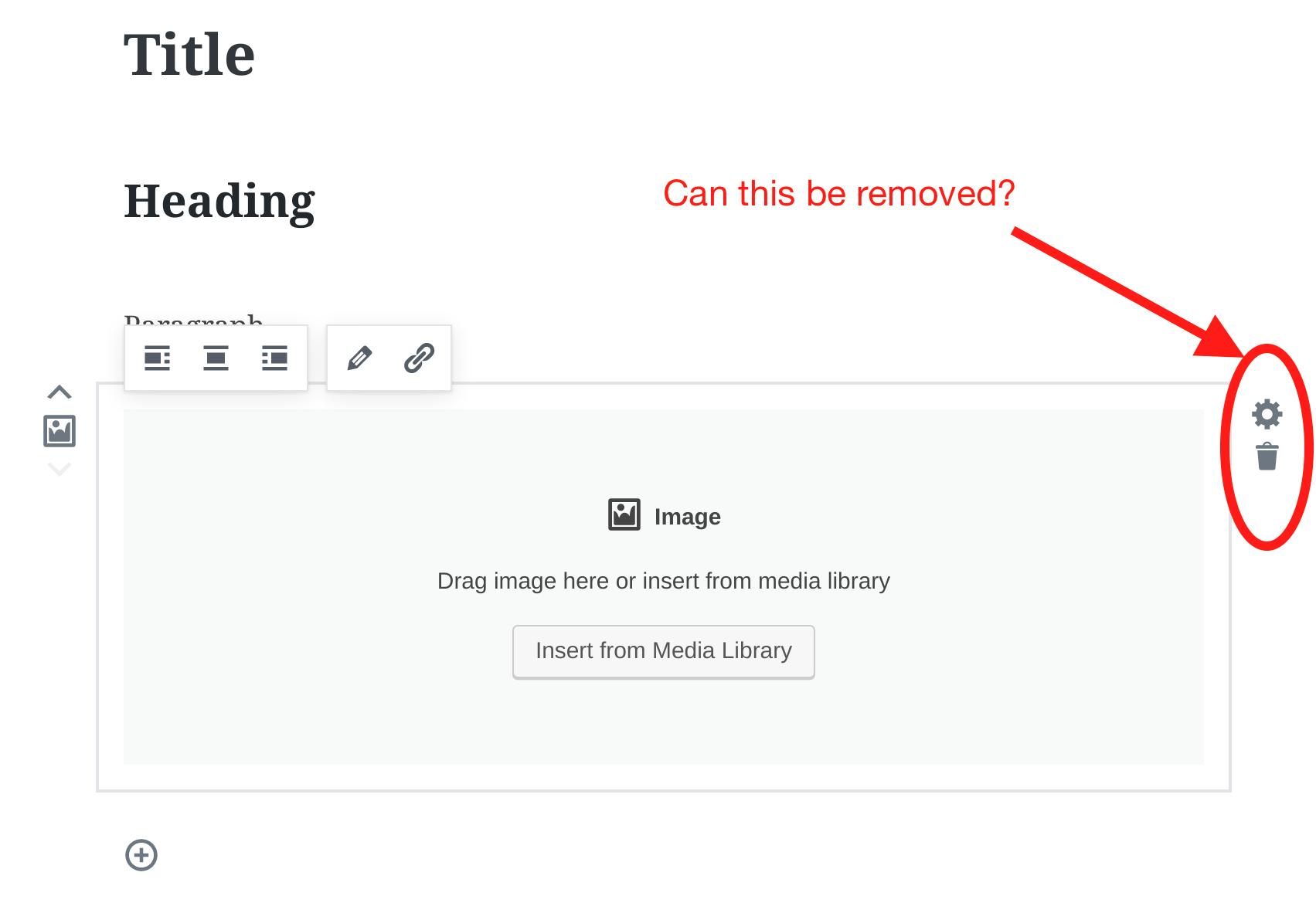
Task: Open block settings gear icon
Action: tap(1267, 414)
